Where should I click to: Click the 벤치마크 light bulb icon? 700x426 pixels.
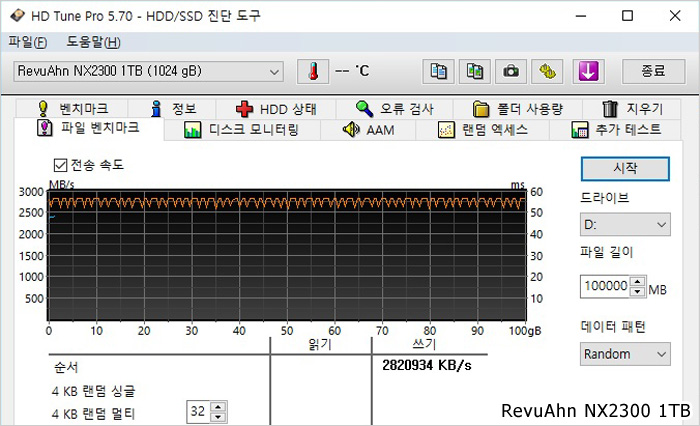(43, 109)
